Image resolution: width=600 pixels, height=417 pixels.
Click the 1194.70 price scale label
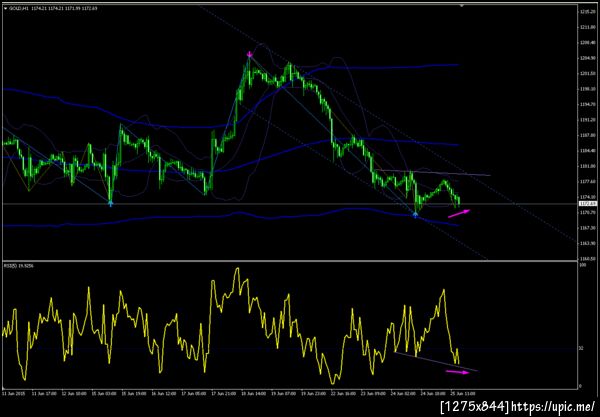tap(587, 104)
